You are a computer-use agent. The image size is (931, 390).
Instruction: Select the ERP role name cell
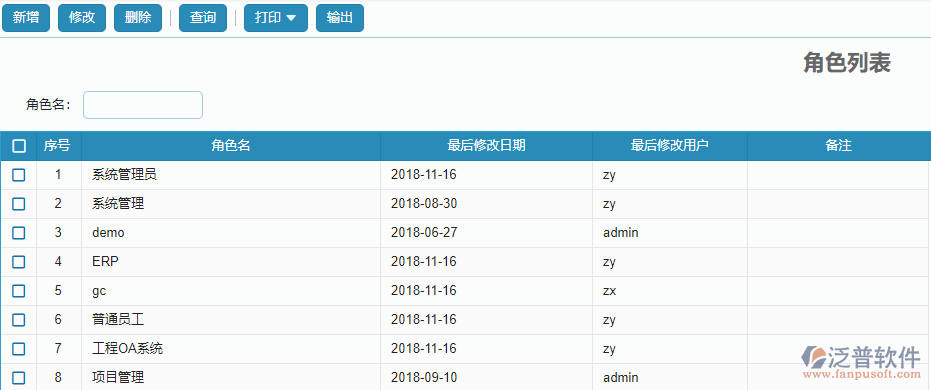pyautogui.click(x=231, y=262)
